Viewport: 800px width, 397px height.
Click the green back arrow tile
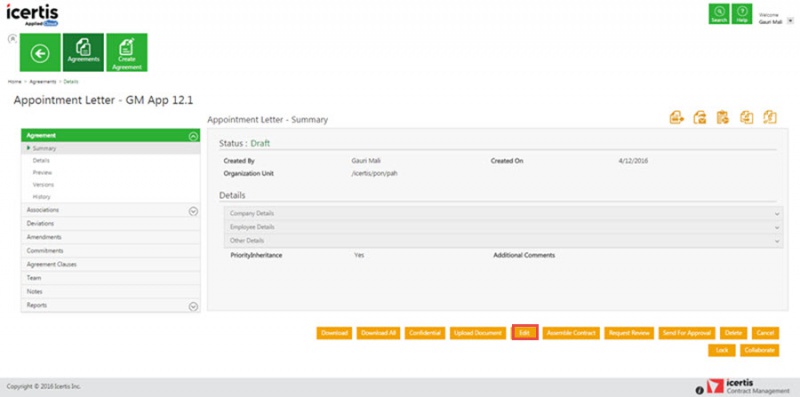(40, 53)
